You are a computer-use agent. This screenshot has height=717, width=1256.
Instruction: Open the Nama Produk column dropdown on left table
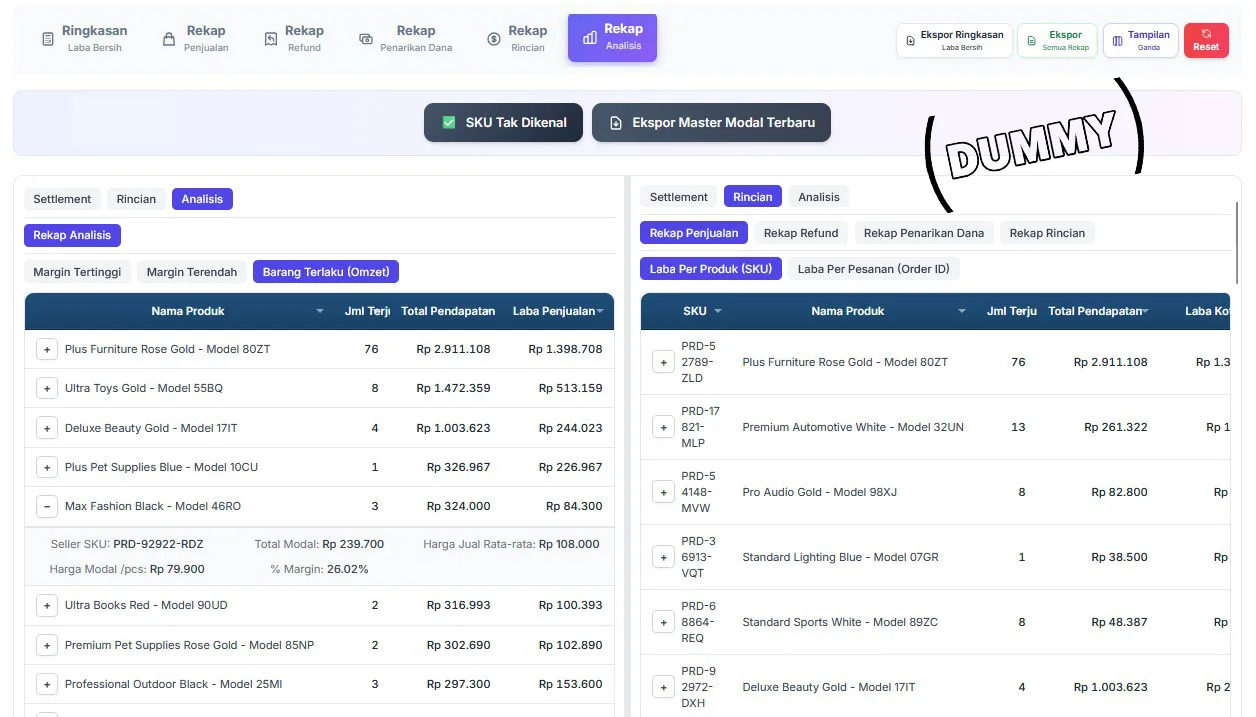coord(320,311)
